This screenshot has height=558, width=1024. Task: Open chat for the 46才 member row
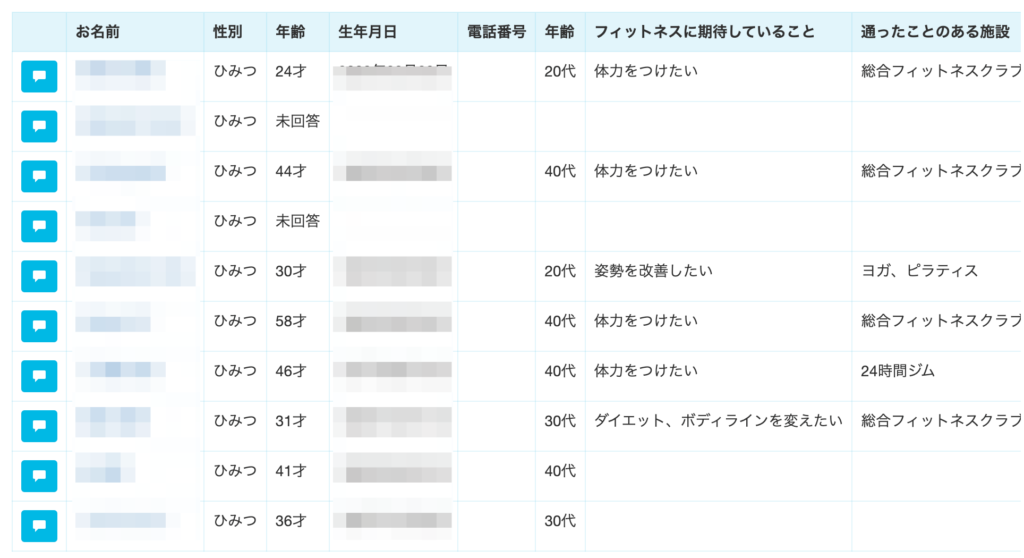tap(39, 376)
